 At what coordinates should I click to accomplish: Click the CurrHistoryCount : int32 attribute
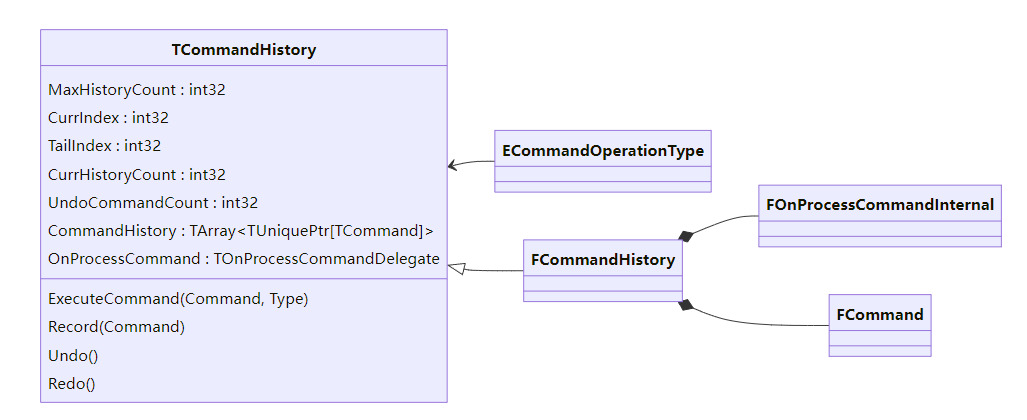click(x=137, y=174)
